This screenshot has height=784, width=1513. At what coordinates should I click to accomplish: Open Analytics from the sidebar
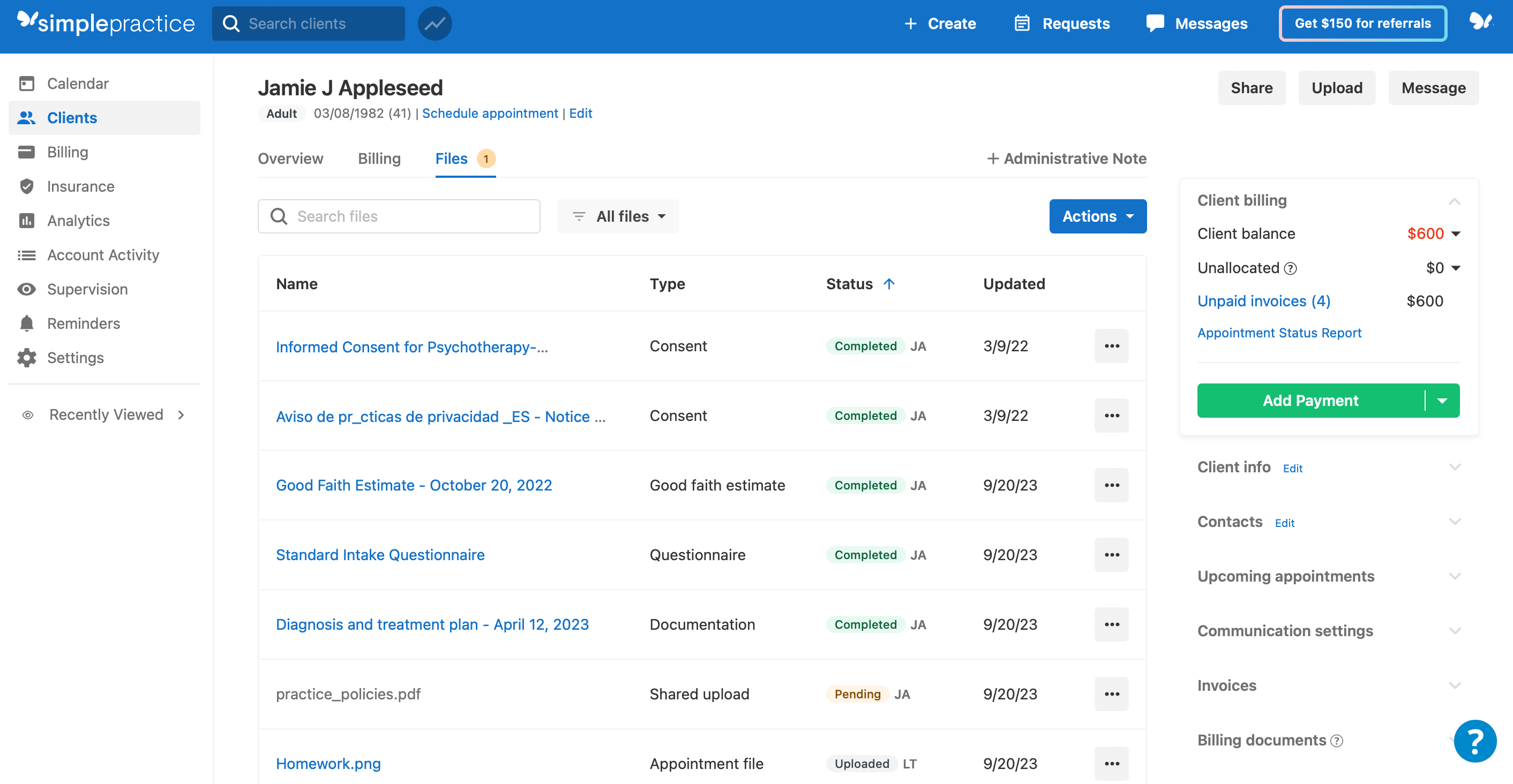click(x=78, y=220)
